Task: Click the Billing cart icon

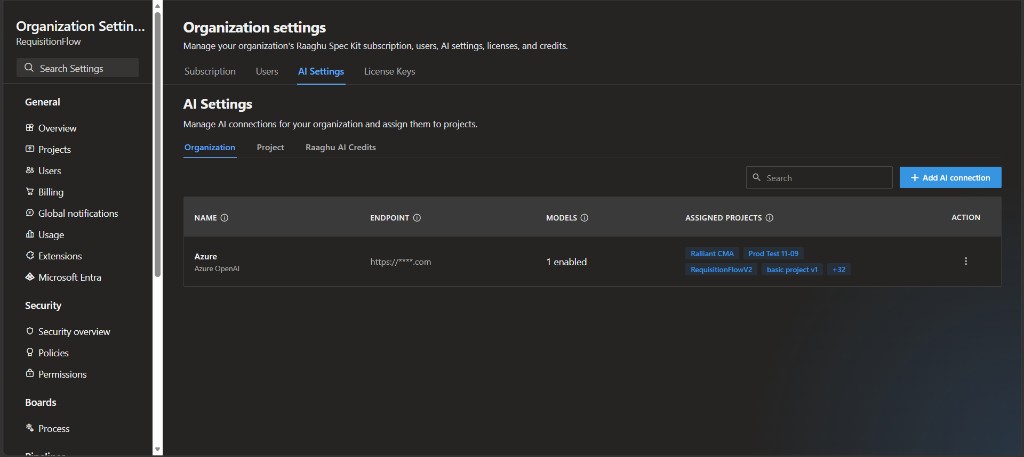Action: coord(29,192)
